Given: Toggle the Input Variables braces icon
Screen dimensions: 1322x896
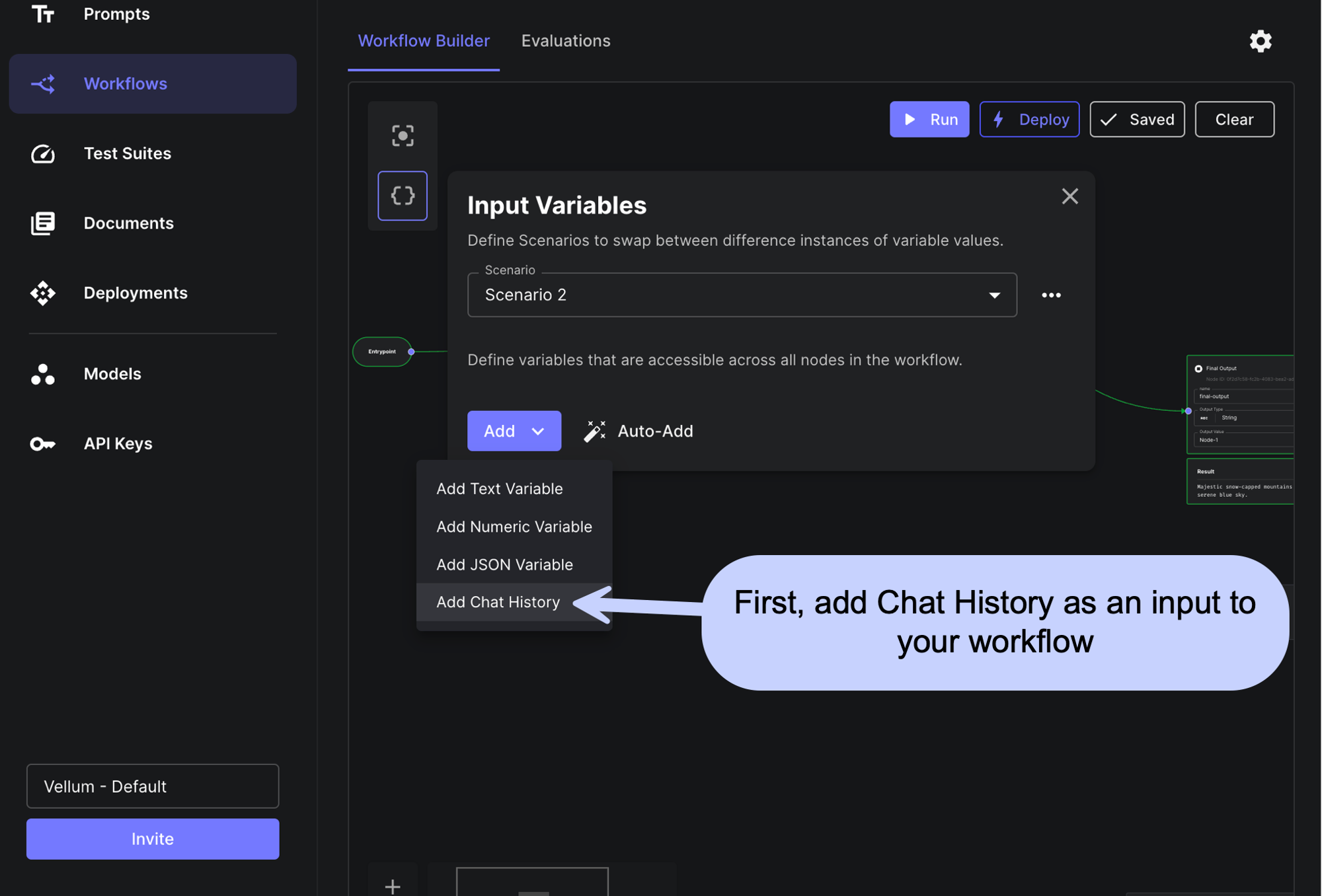Looking at the screenshot, I should point(403,196).
